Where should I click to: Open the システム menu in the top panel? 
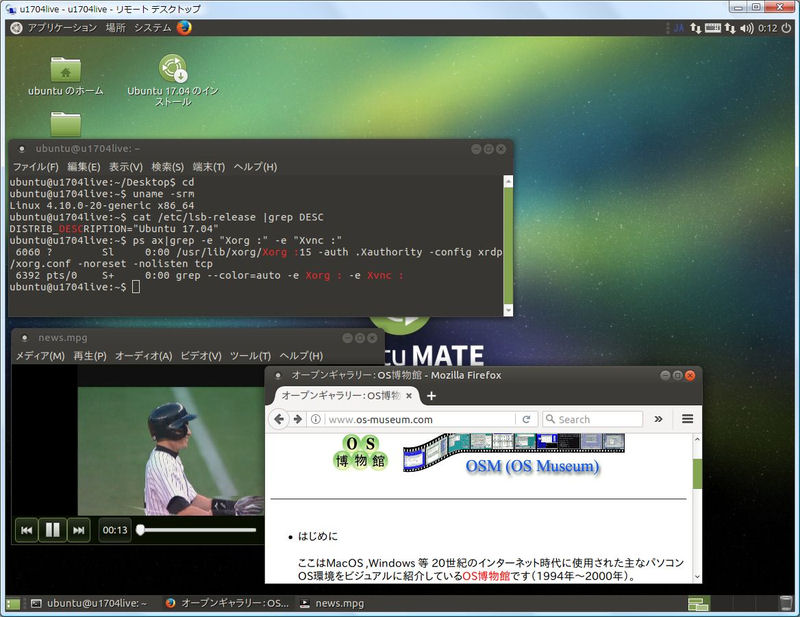[152, 28]
